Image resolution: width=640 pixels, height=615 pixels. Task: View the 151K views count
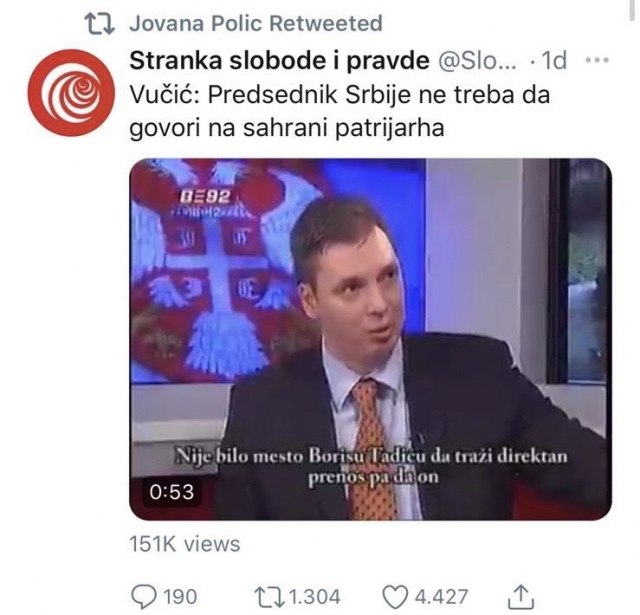185,544
